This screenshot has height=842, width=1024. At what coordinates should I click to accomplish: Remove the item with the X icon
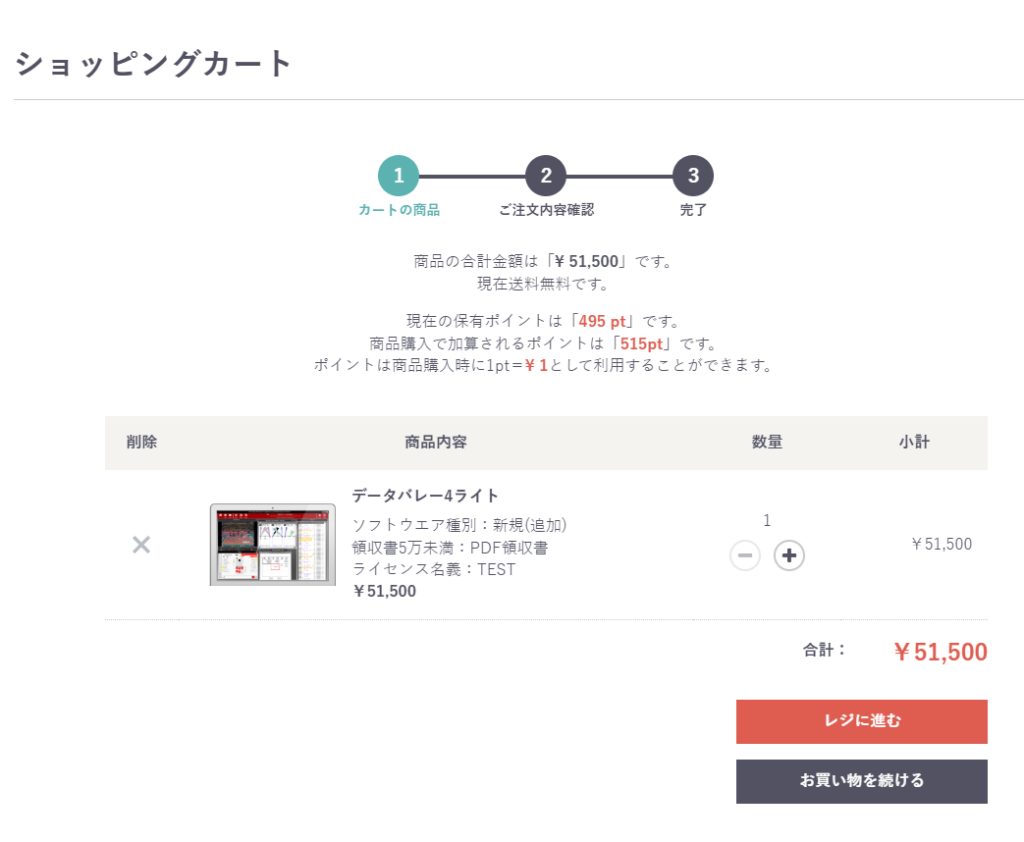(141, 545)
